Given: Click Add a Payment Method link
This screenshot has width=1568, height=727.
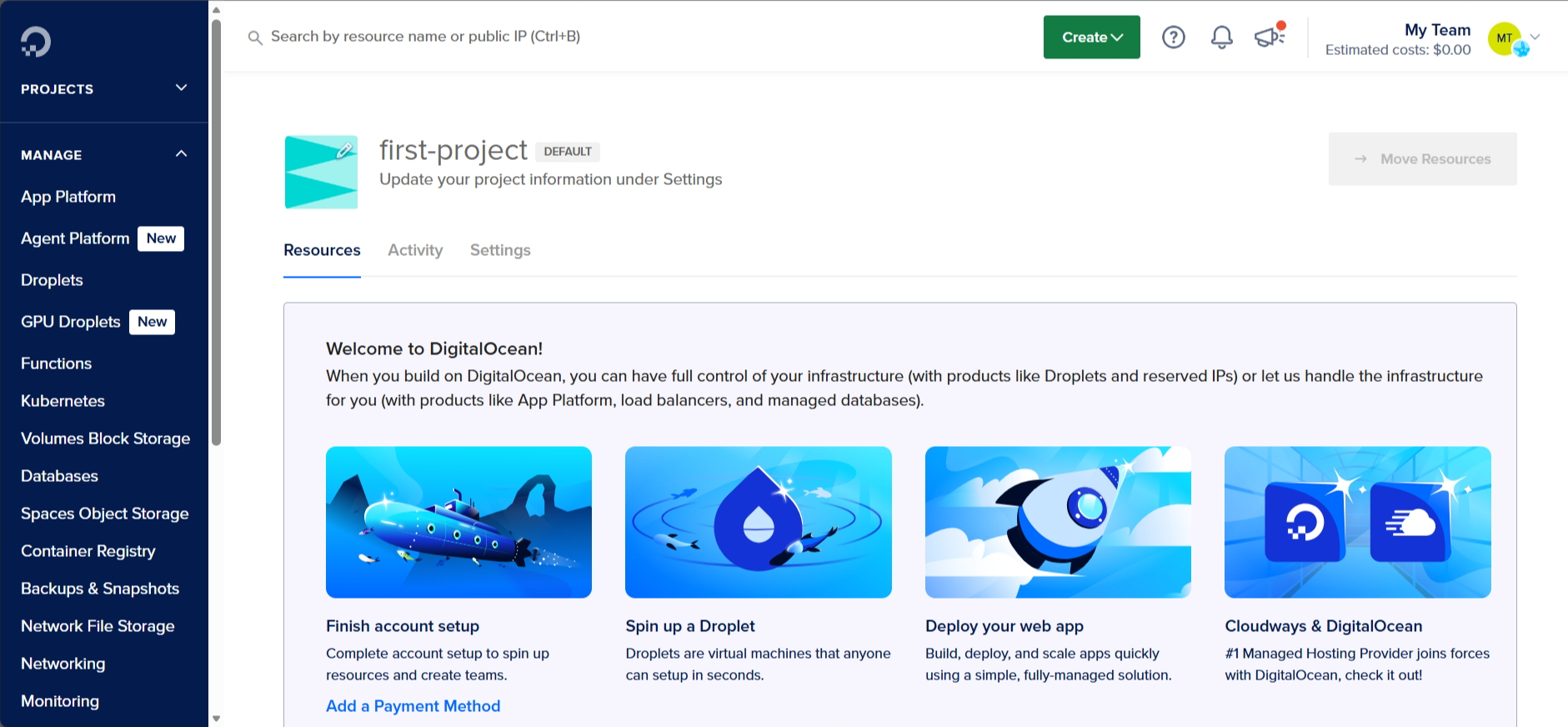Looking at the screenshot, I should coord(413,706).
